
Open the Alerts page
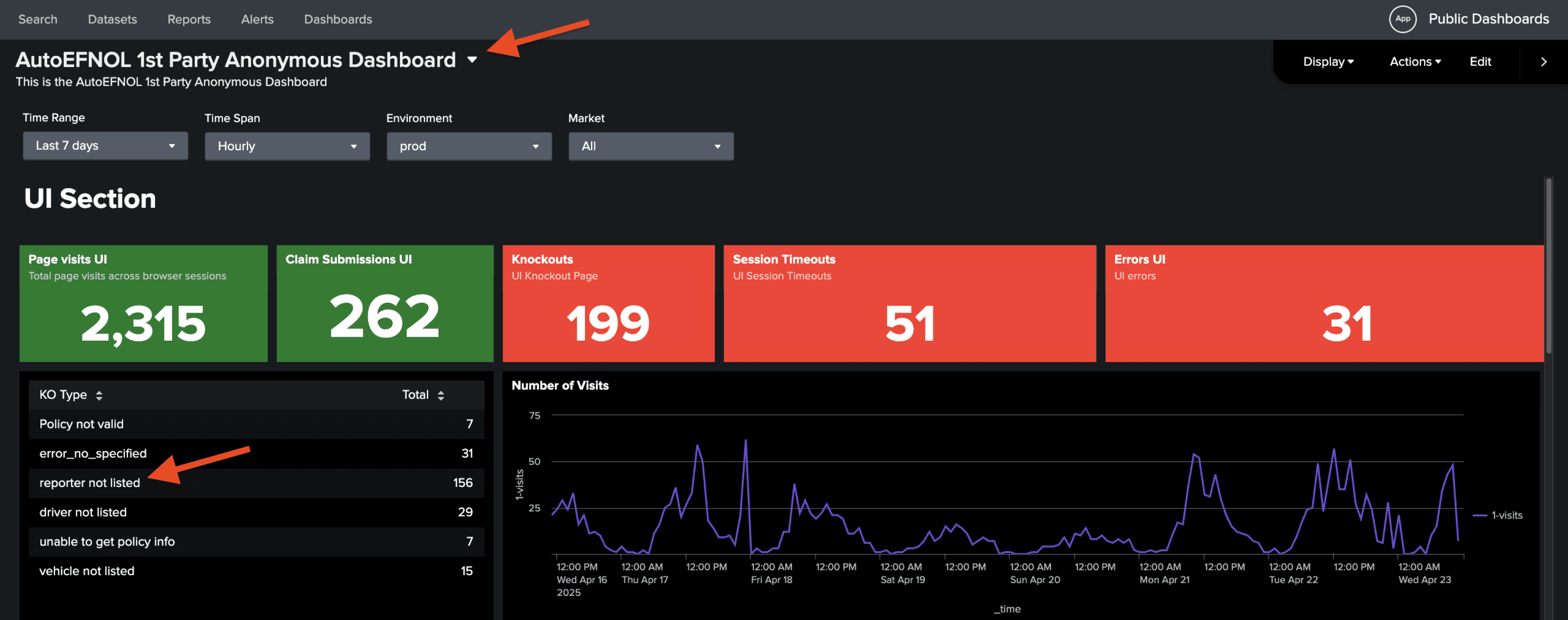(x=257, y=19)
